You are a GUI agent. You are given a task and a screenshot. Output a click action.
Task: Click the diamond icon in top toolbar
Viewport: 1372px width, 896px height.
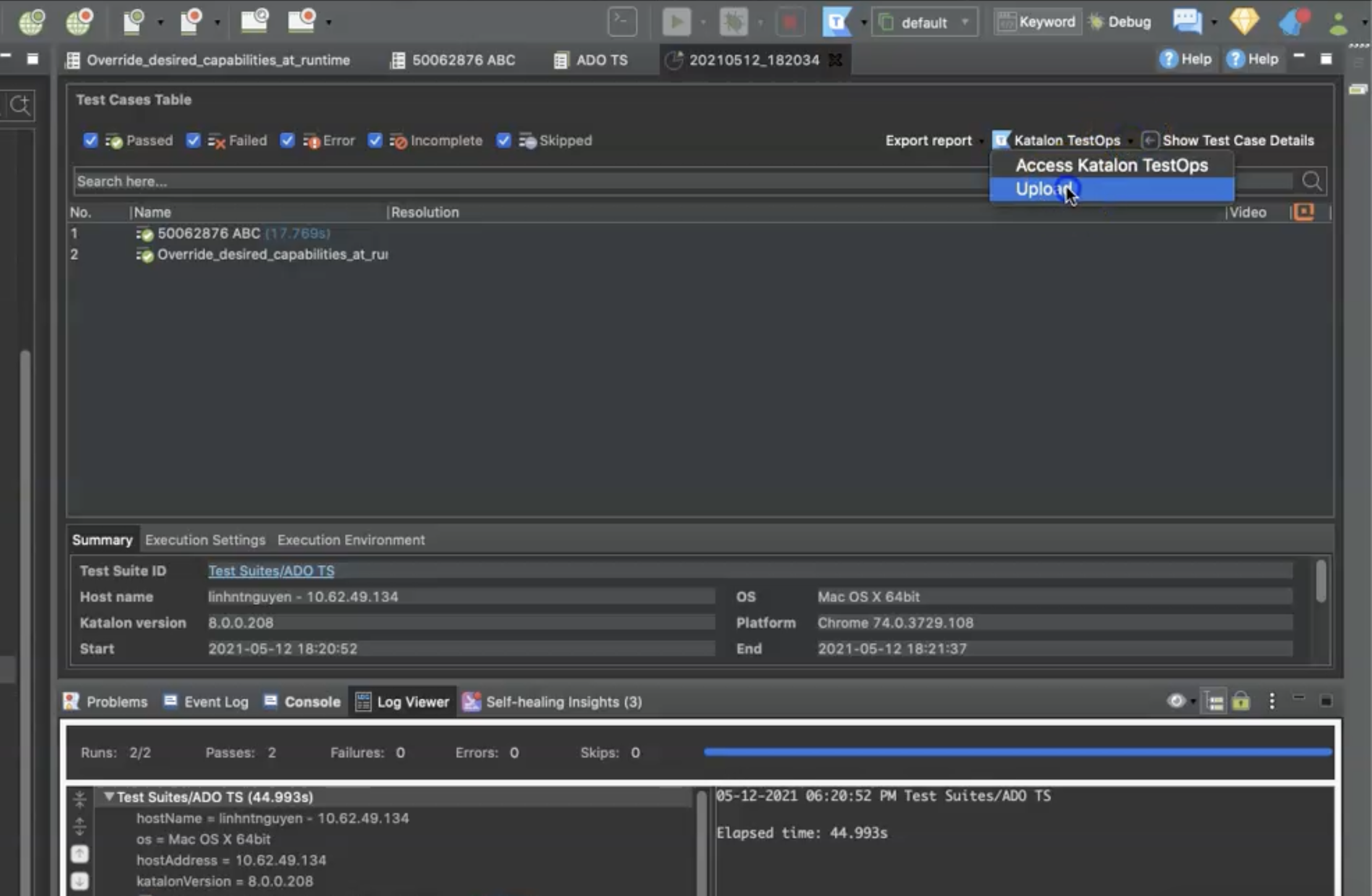click(1244, 22)
